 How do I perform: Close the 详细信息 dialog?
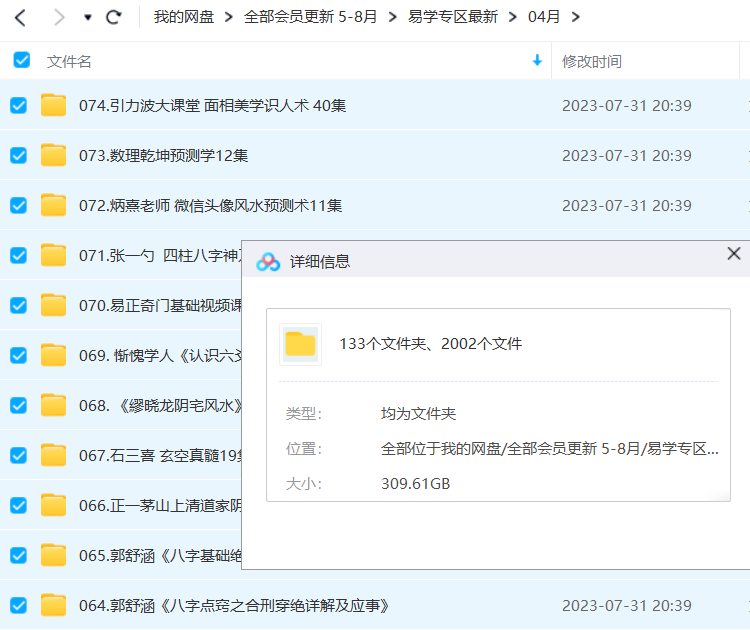tap(733, 254)
